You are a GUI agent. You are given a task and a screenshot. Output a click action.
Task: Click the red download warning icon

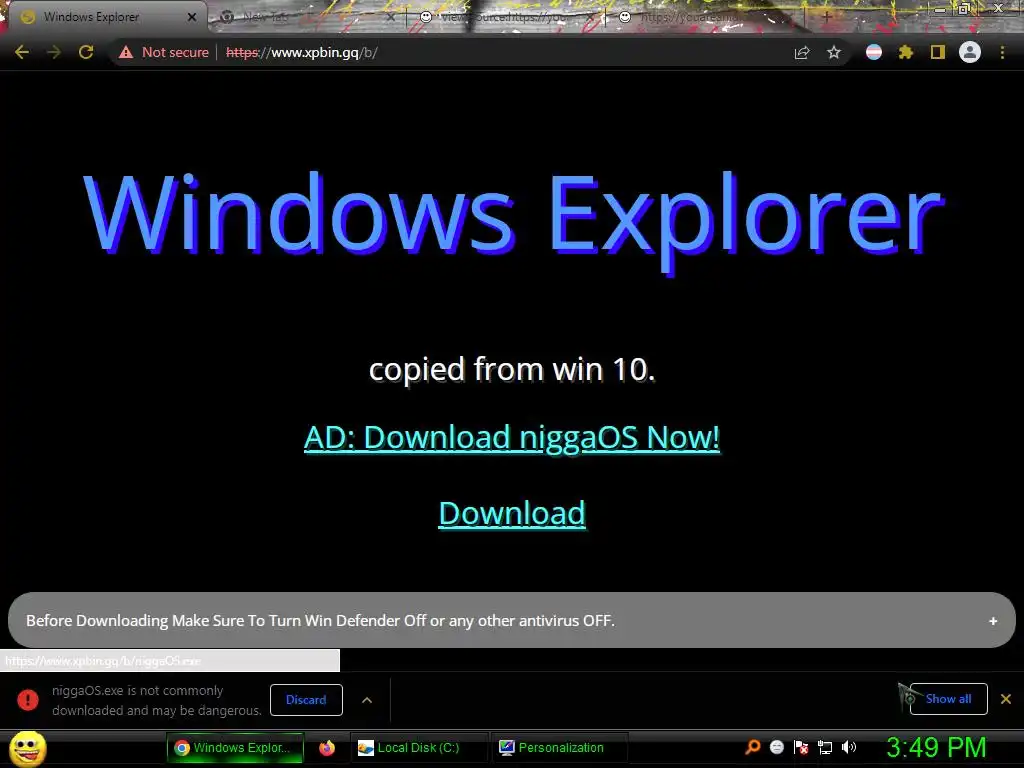pos(28,699)
